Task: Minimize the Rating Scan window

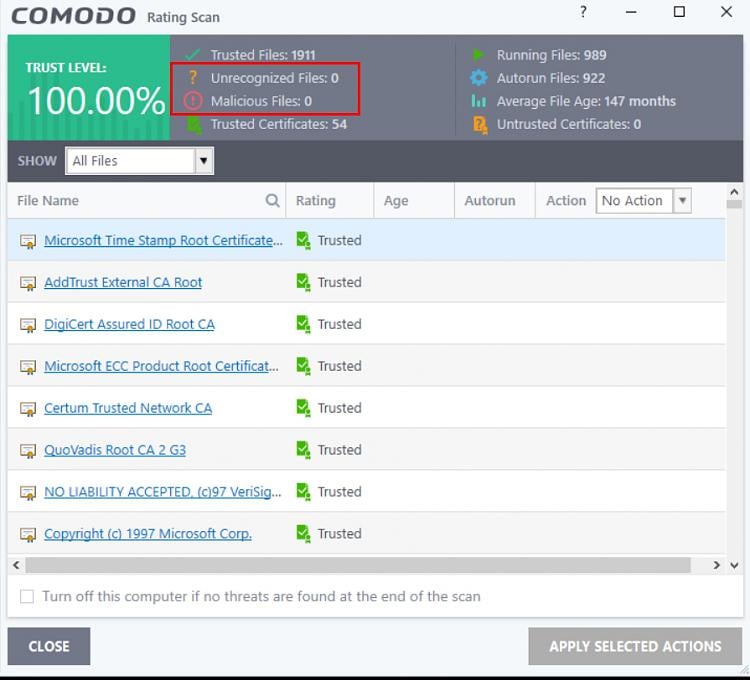Action: pos(631,12)
